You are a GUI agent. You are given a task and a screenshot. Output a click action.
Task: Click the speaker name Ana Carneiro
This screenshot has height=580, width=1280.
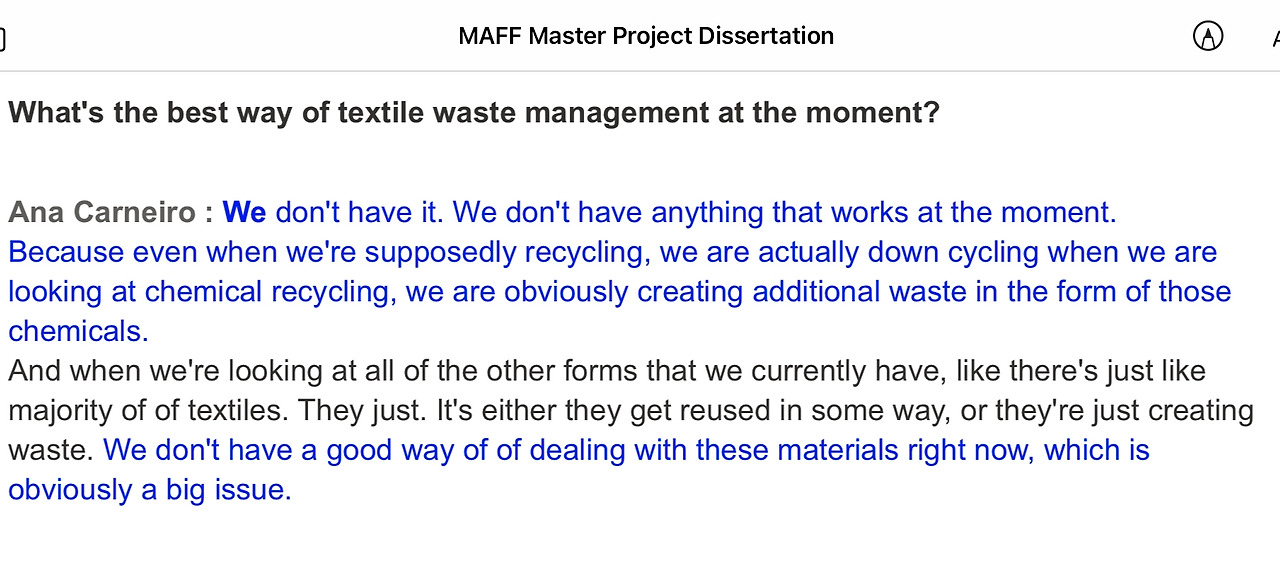pyautogui.click(x=102, y=212)
